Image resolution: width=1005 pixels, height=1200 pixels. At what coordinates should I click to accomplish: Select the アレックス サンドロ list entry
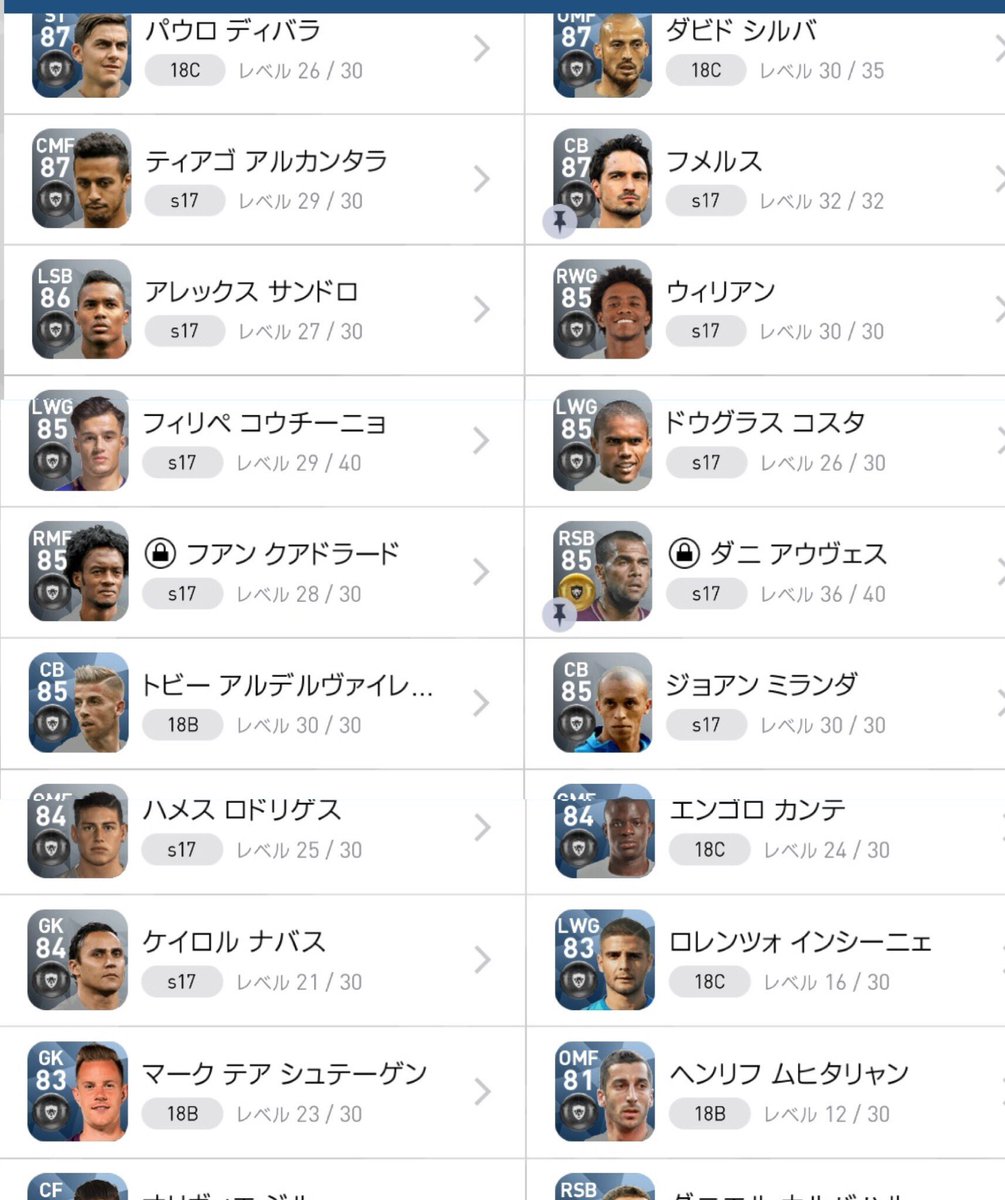pyautogui.click(x=262, y=310)
